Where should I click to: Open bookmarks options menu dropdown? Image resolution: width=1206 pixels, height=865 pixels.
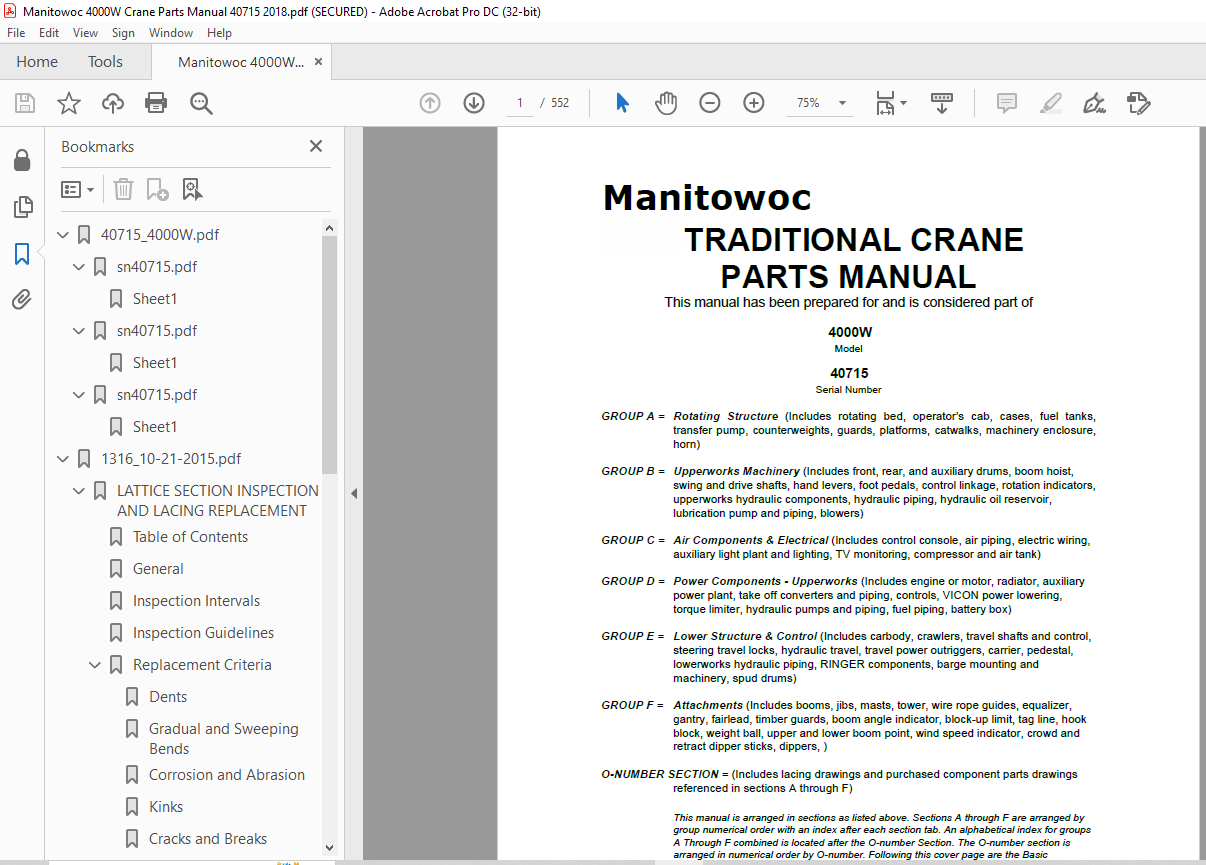(78, 189)
